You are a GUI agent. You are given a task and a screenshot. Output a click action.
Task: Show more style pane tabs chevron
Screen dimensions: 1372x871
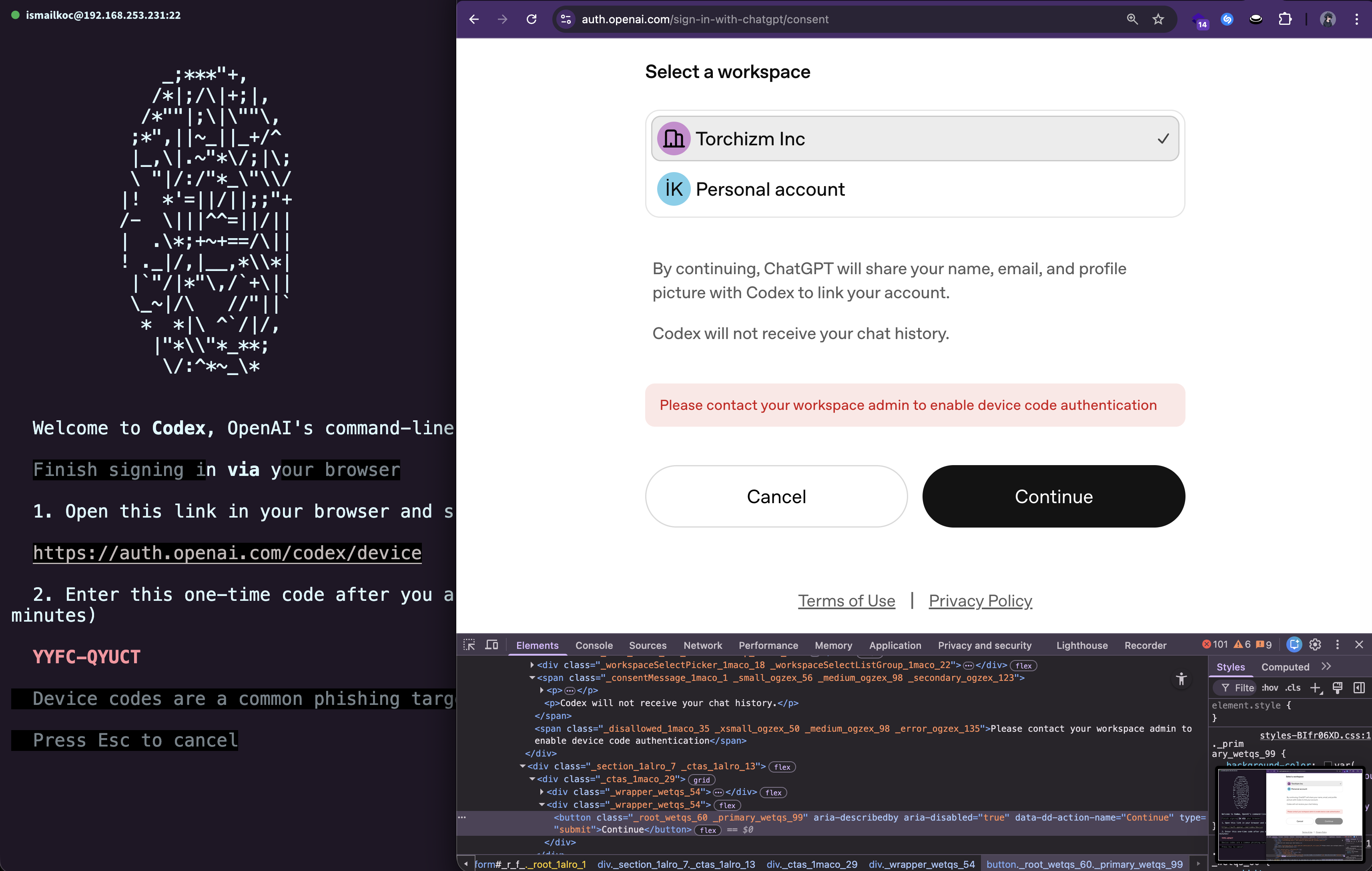pyautogui.click(x=1326, y=666)
